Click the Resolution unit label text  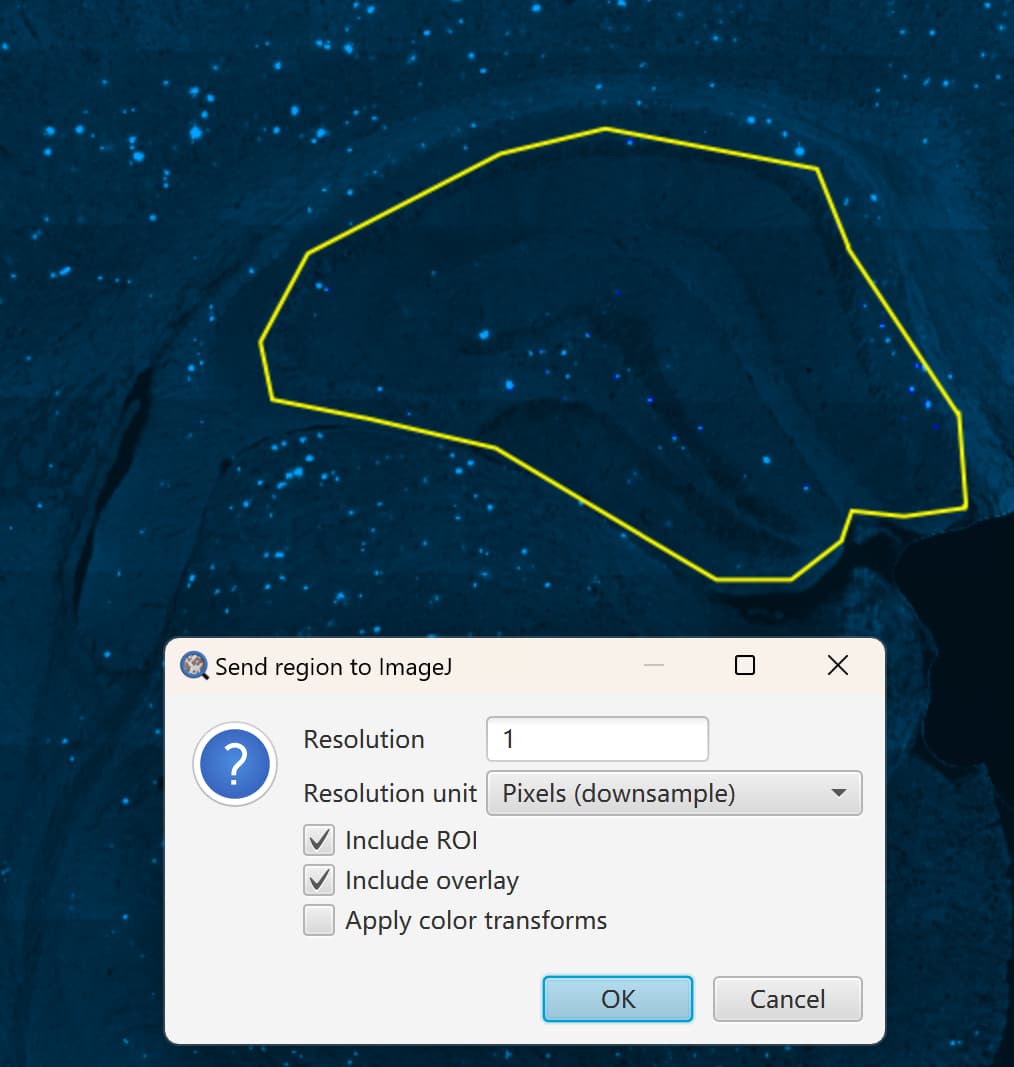click(x=389, y=793)
